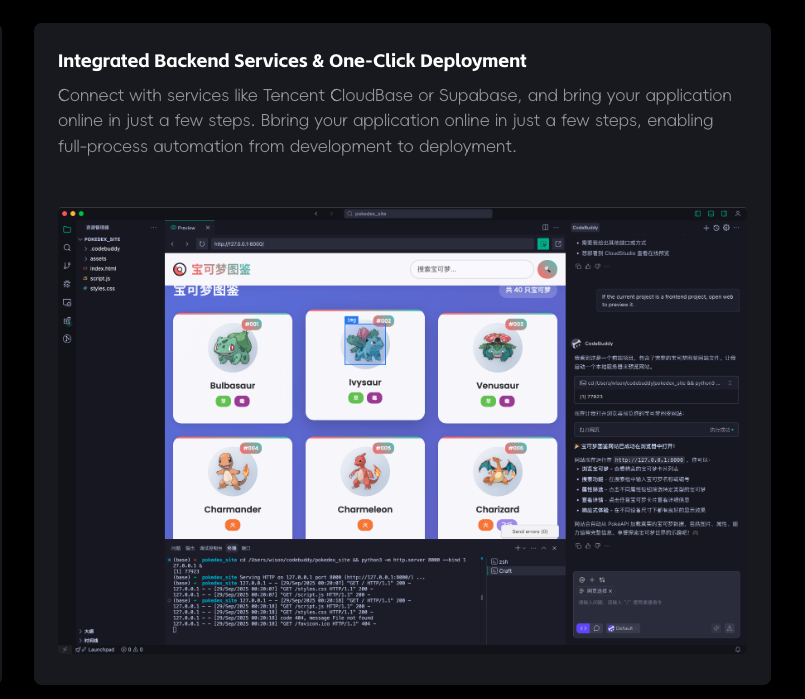Screen dimensions: 805x699
Task: Open the Extensions blocks icon in activity bar
Action: [67, 321]
